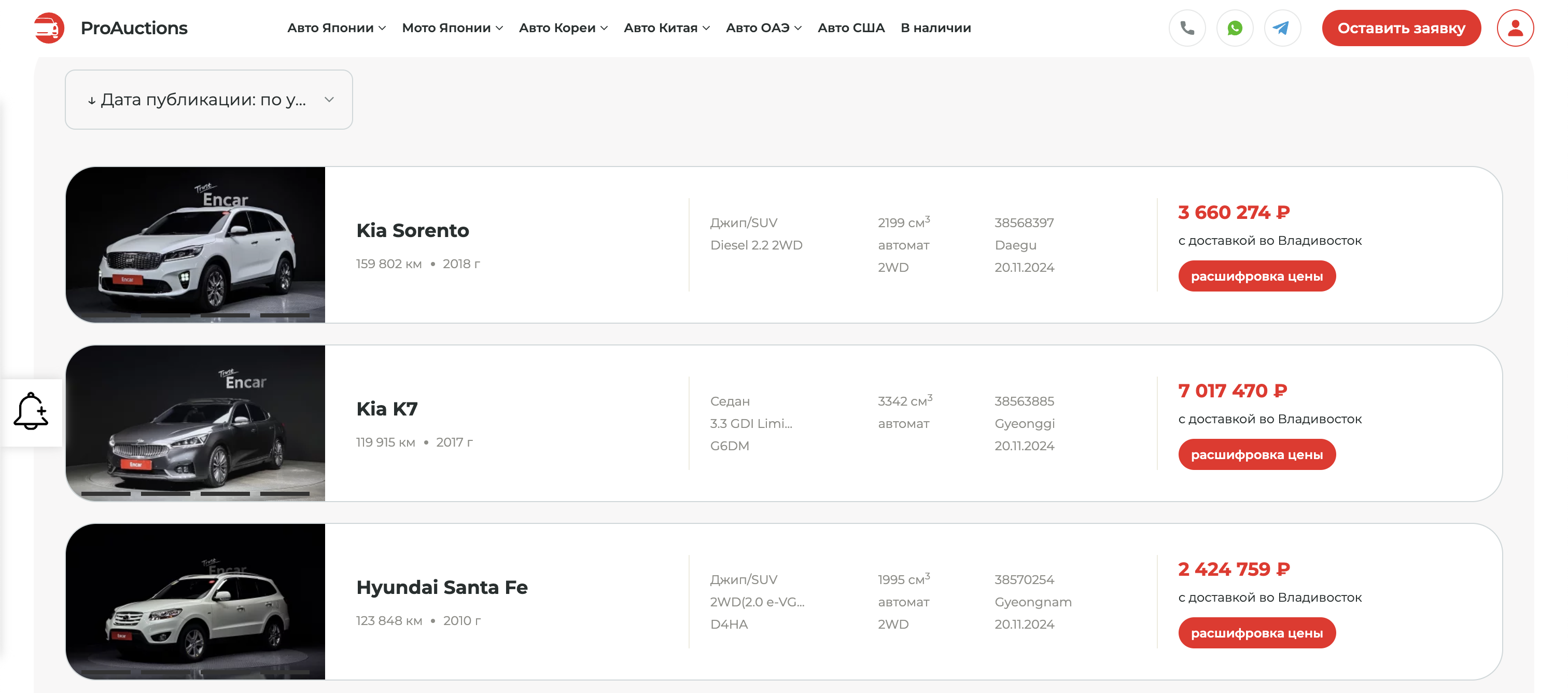Viewport: 1568px width, 693px height.
Task: Click the 159 802 км mileage text
Action: (x=389, y=264)
